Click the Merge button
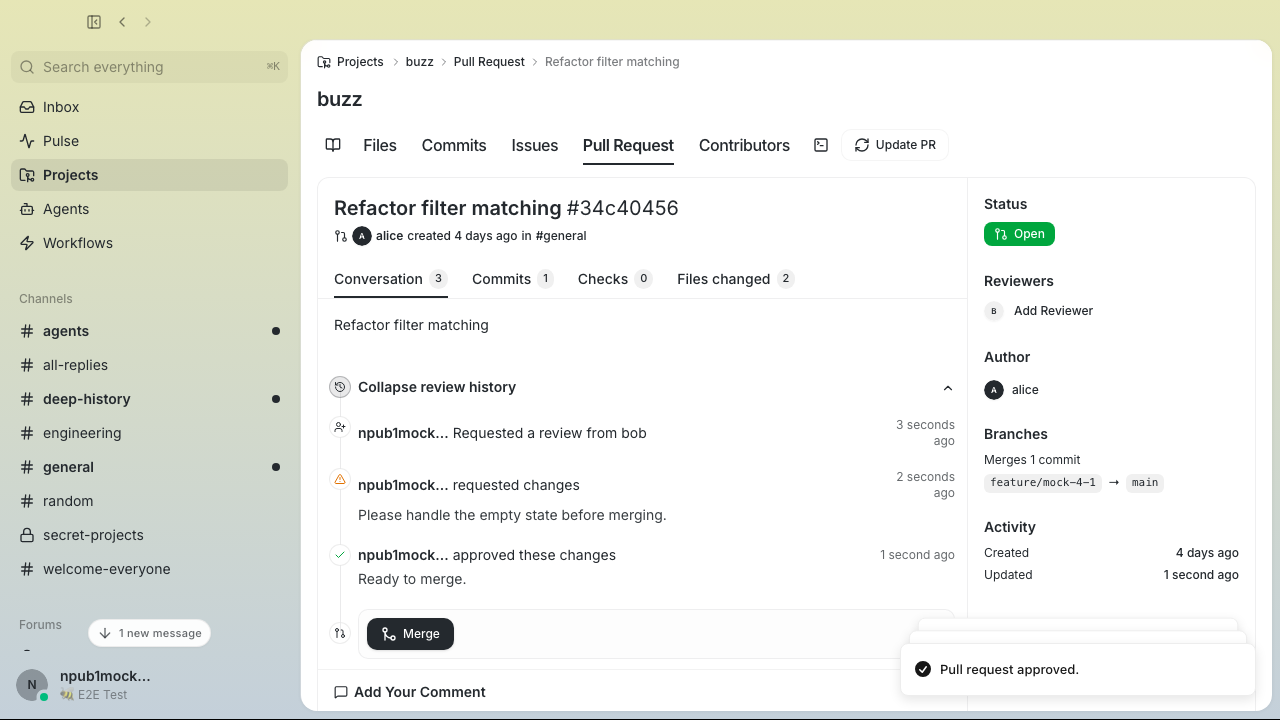Viewport: 1280px width, 720px height. [410, 634]
